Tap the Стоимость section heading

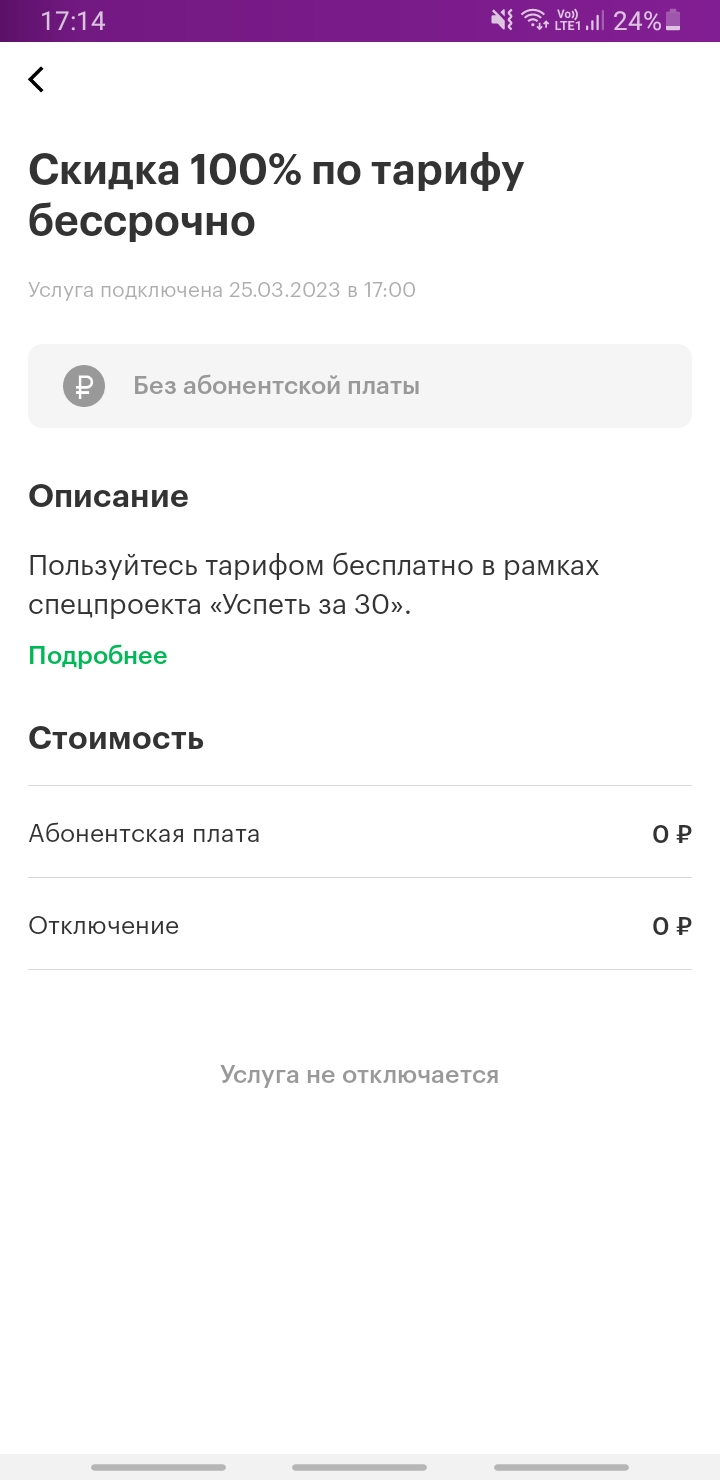tap(116, 738)
